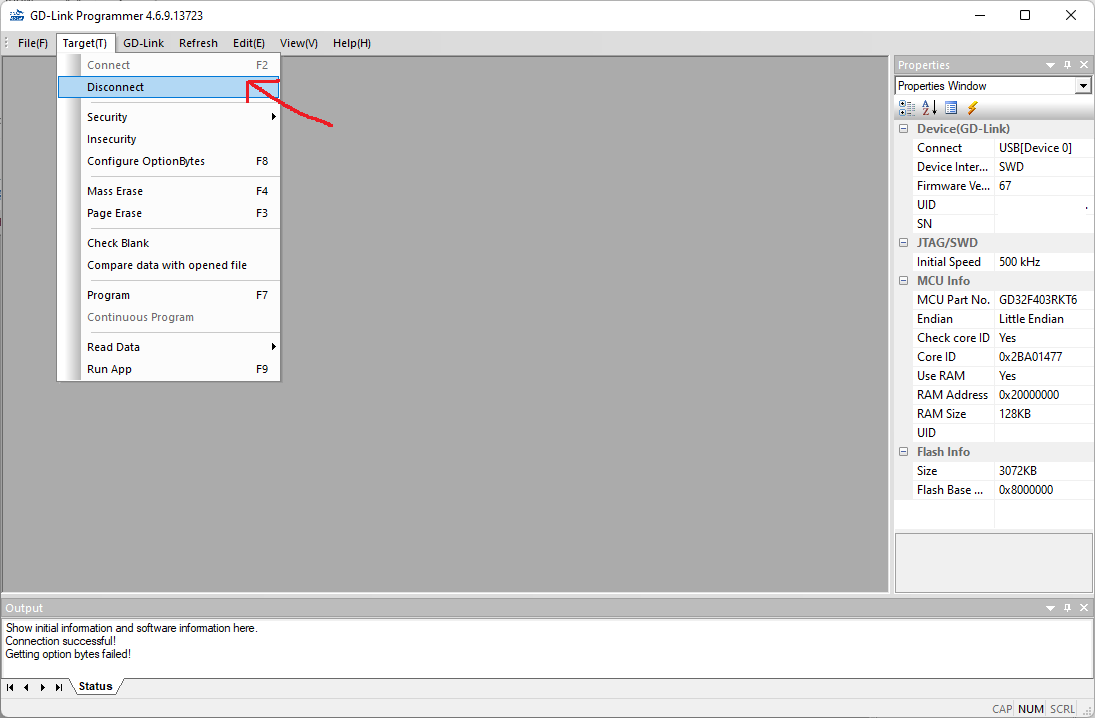This screenshot has height=718, width=1095.
Task: Collapse the MCU Info property group
Action: coord(903,280)
